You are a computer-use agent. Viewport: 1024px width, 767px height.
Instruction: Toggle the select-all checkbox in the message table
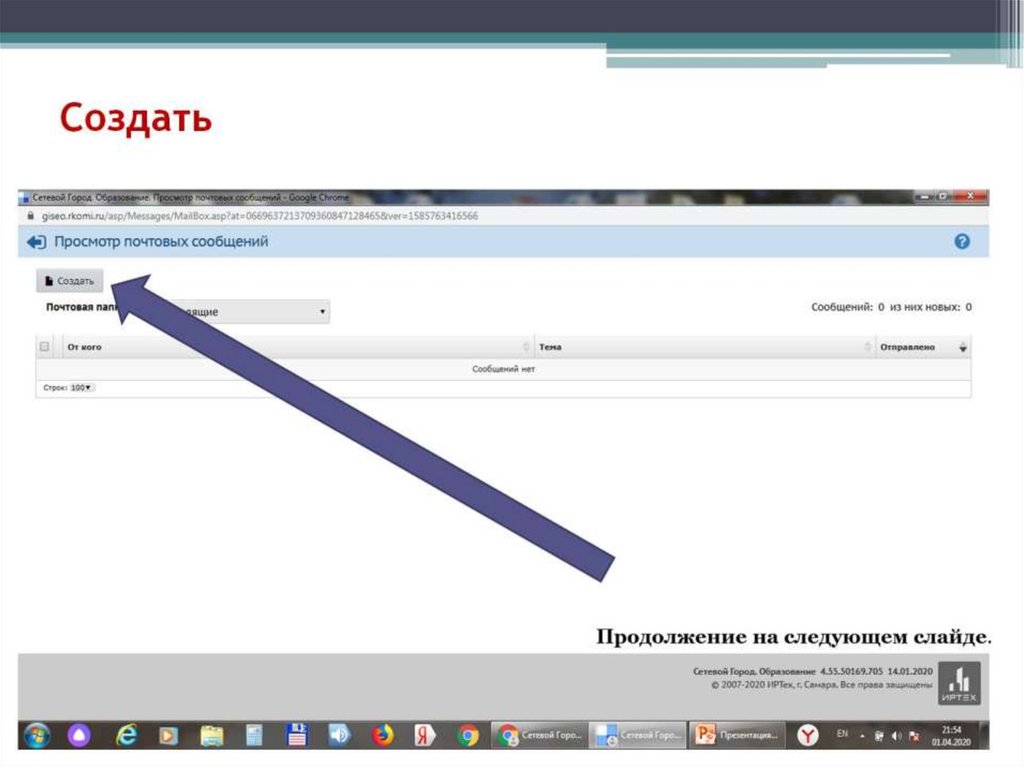(44, 346)
